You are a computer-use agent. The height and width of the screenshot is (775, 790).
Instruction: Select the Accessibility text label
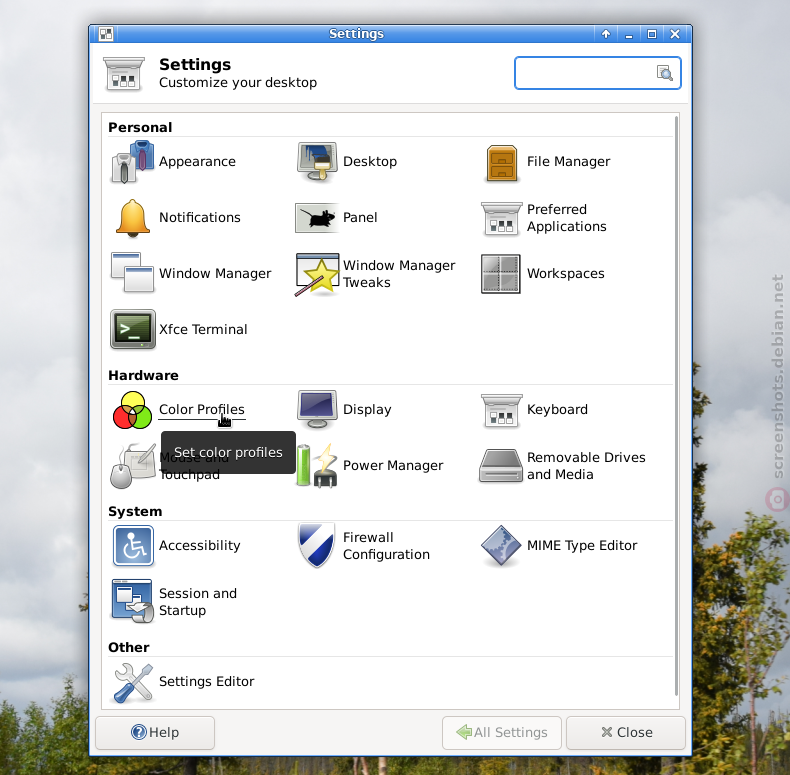tap(200, 545)
